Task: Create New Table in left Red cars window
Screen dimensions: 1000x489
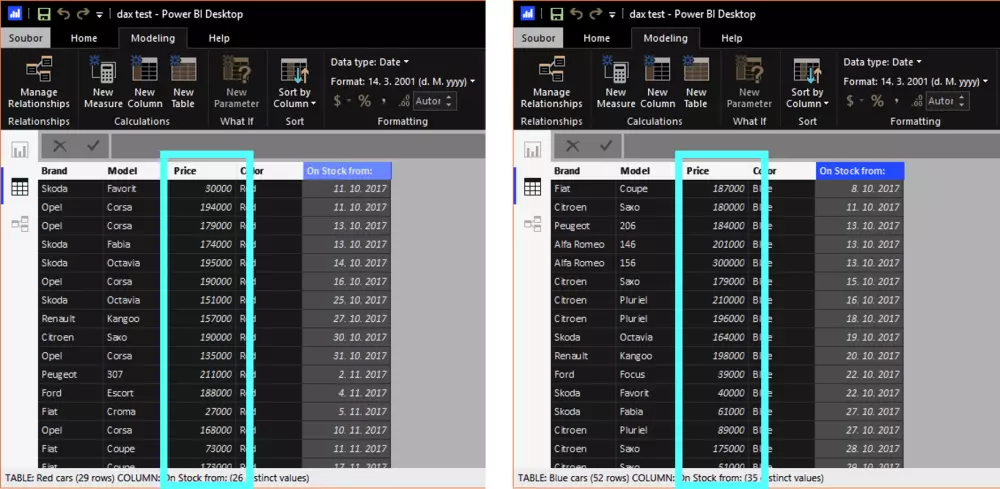Action: 184,82
